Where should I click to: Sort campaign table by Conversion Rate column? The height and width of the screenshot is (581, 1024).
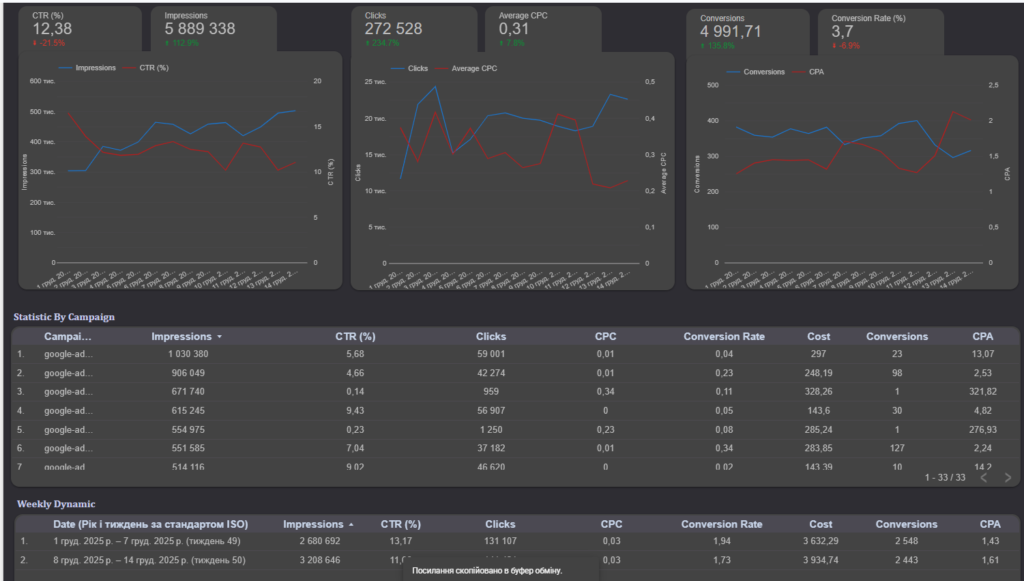[724, 337]
